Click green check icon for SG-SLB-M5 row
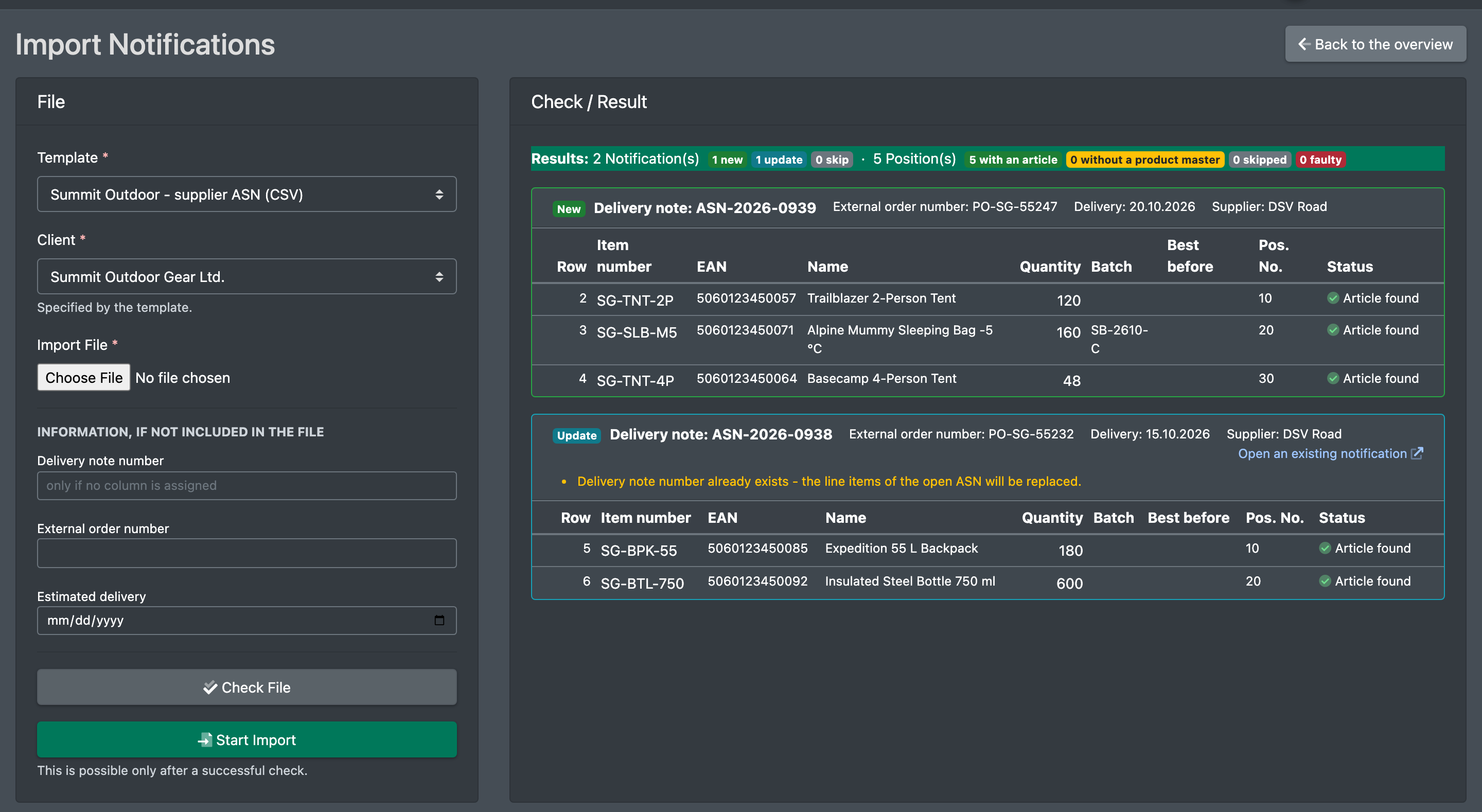The image size is (1482, 812). pos(1332,330)
